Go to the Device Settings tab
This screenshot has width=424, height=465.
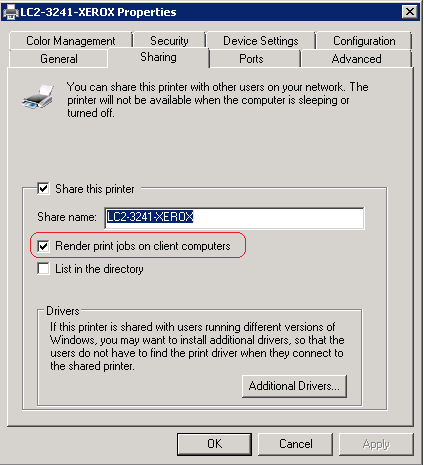[x=261, y=41]
